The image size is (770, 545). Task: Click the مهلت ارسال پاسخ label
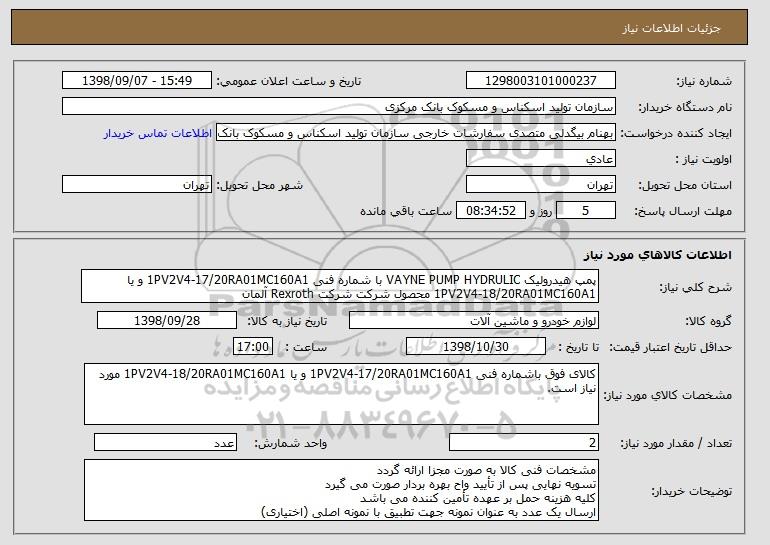tap(683, 211)
